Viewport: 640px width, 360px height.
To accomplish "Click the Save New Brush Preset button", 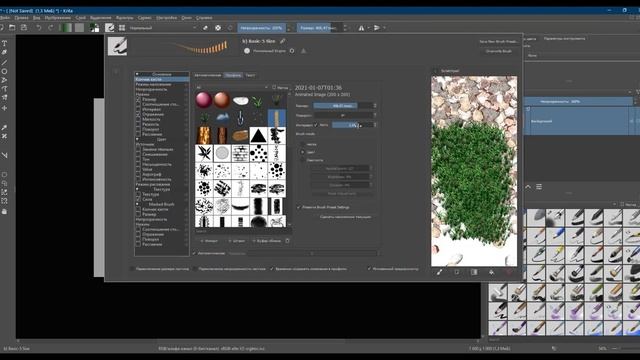I will point(498,42).
